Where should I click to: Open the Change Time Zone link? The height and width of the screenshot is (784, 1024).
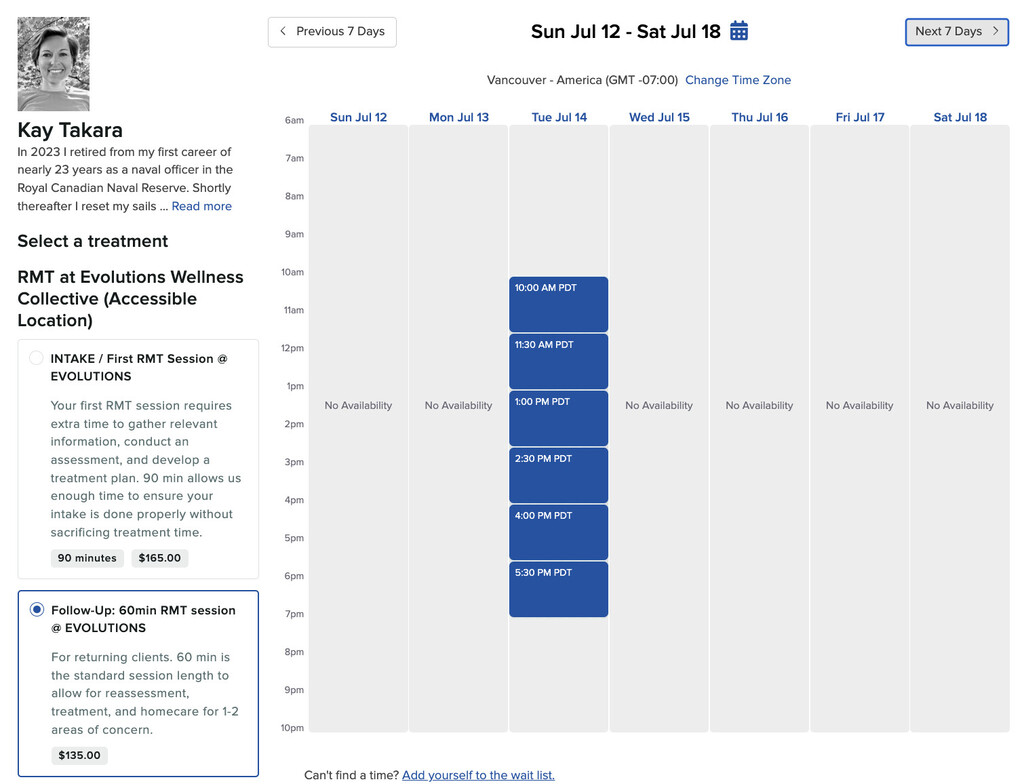[x=738, y=80]
